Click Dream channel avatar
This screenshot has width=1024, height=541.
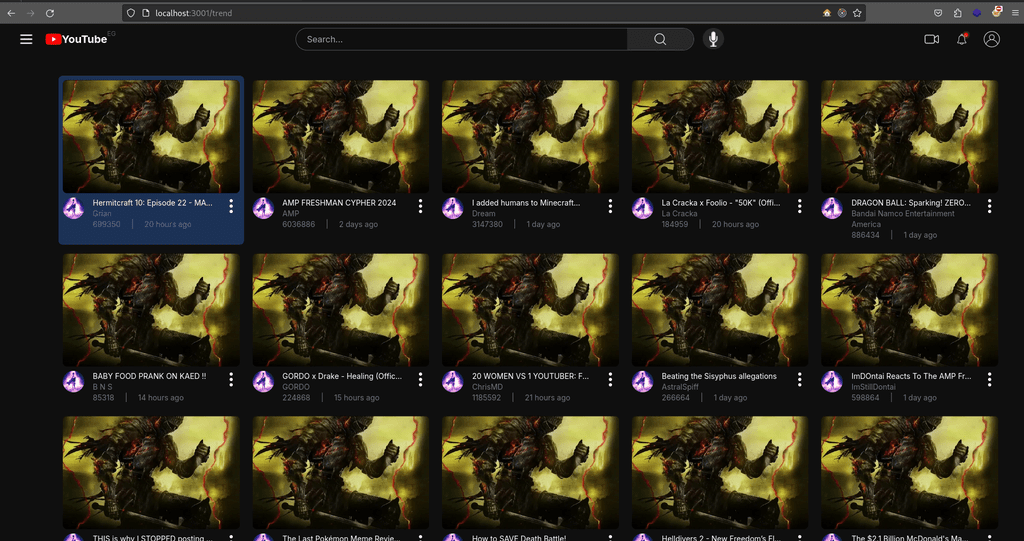tap(453, 208)
